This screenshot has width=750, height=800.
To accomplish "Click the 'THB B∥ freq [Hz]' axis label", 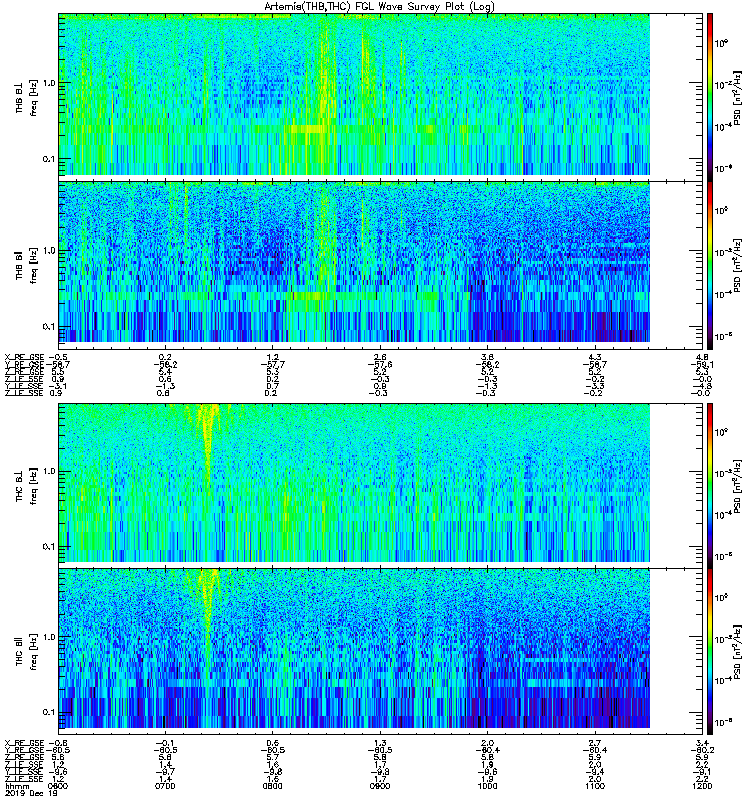I will coord(27,265).
